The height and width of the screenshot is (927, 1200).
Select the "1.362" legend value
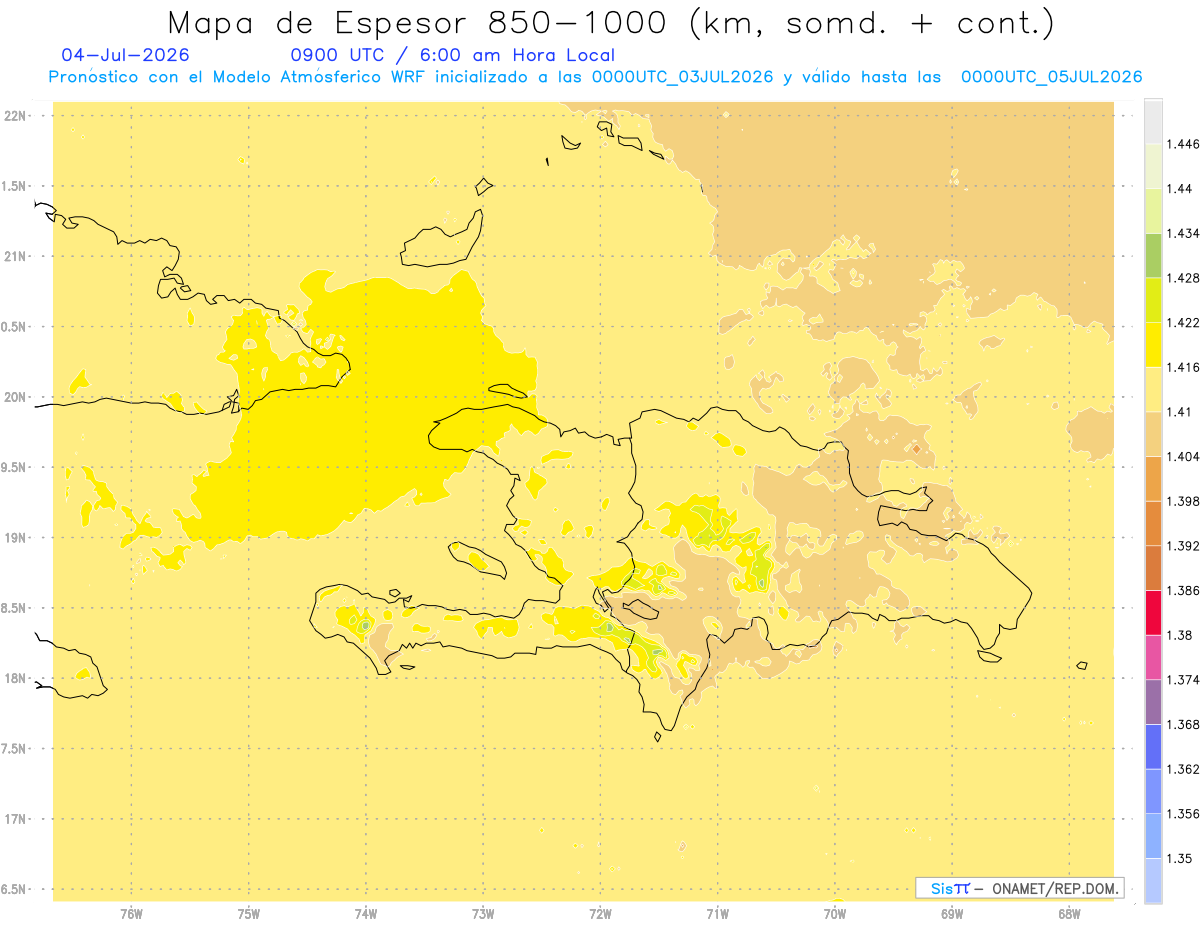1183,769
